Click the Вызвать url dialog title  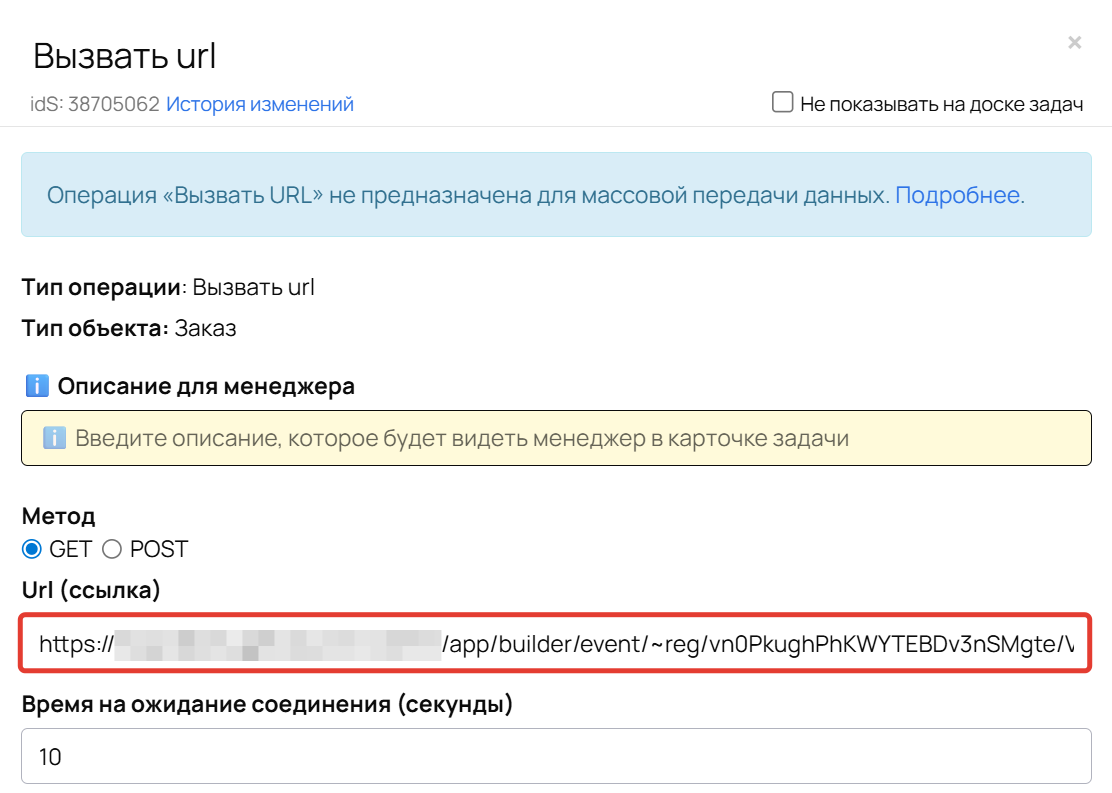point(125,56)
